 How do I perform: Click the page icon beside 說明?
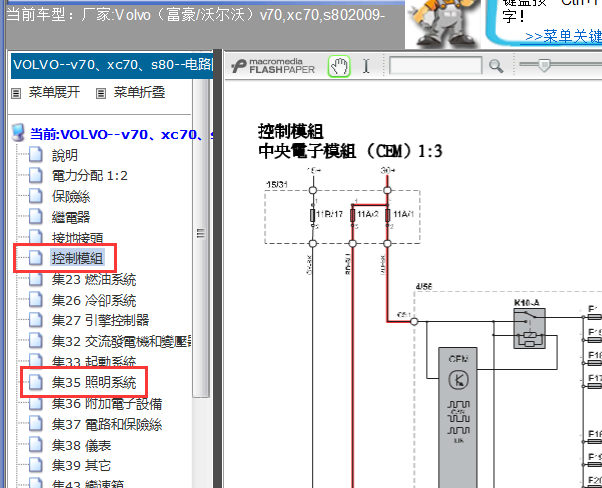(36, 154)
